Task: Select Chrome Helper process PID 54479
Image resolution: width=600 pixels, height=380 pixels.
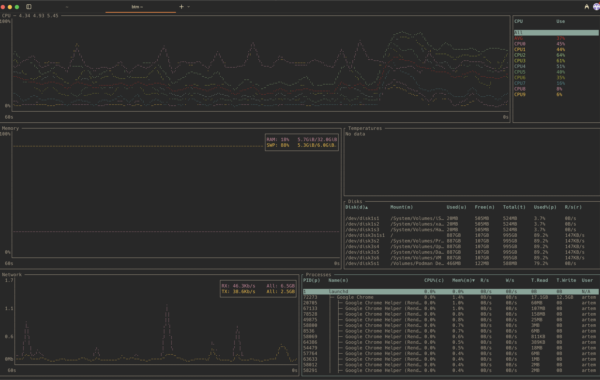Action: coord(451,348)
